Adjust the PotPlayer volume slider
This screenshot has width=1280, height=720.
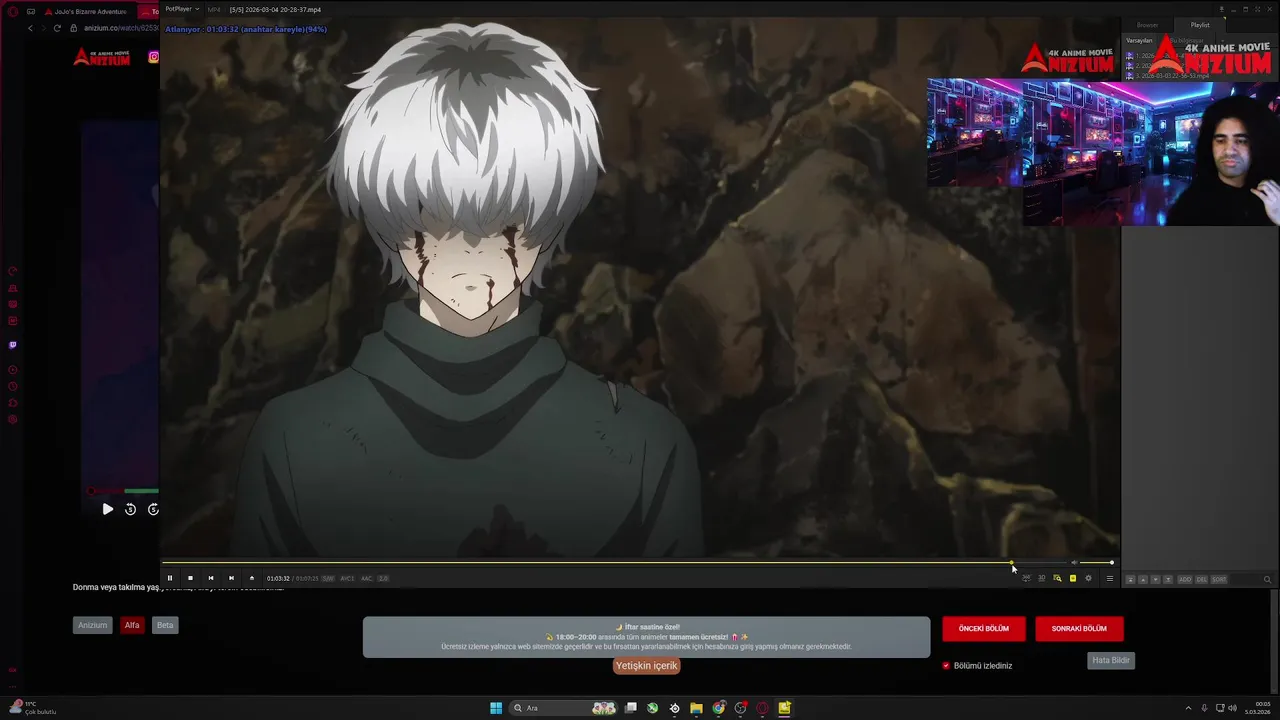1097,562
